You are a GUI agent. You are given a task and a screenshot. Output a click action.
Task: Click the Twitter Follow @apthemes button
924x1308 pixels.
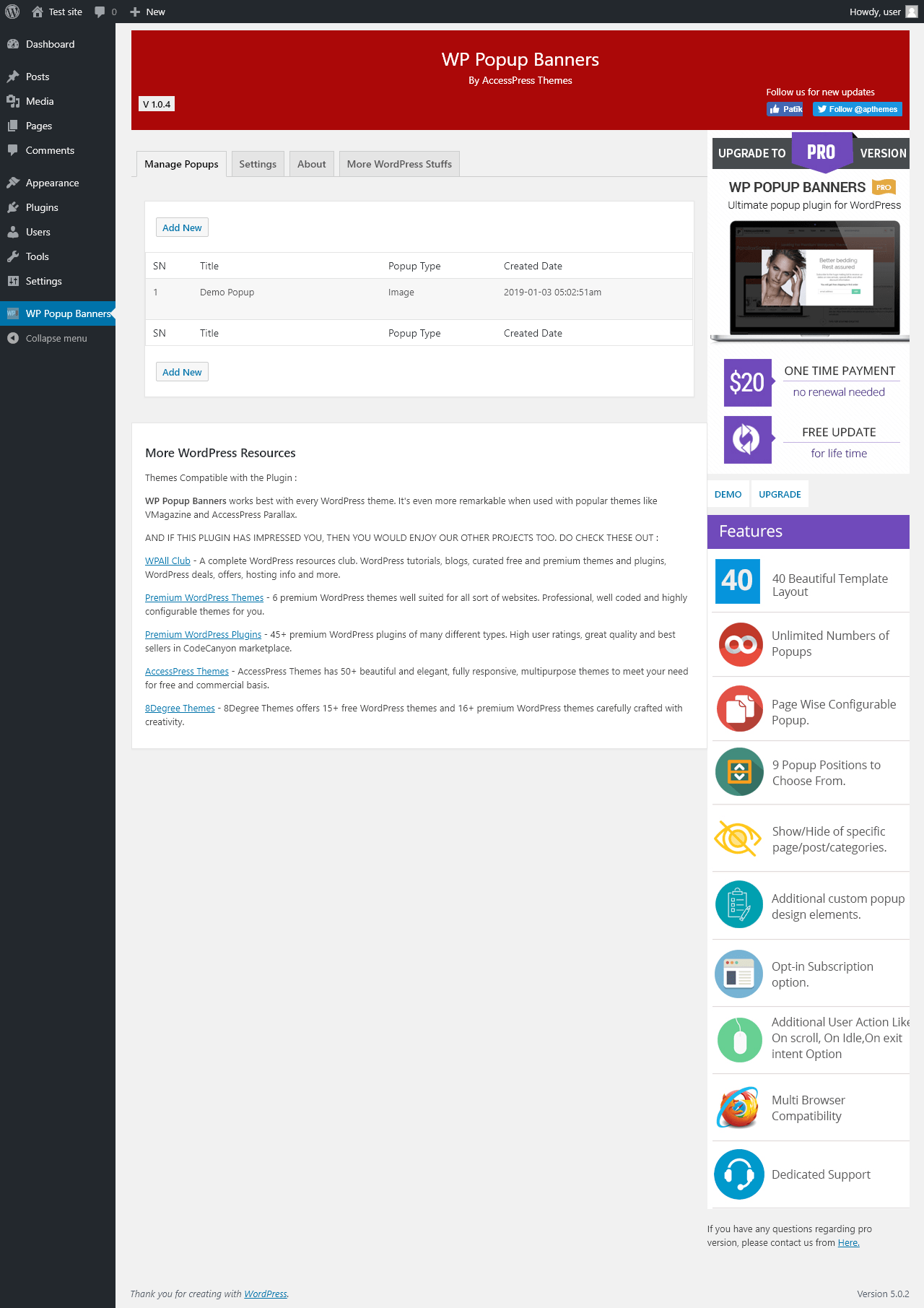click(x=858, y=109)
